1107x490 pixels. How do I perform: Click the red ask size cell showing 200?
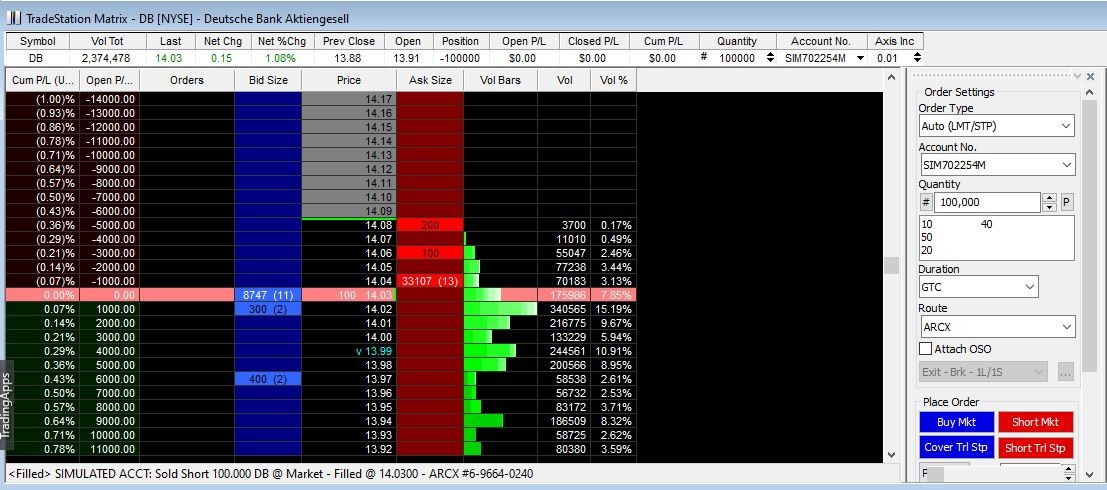(430, 225)
